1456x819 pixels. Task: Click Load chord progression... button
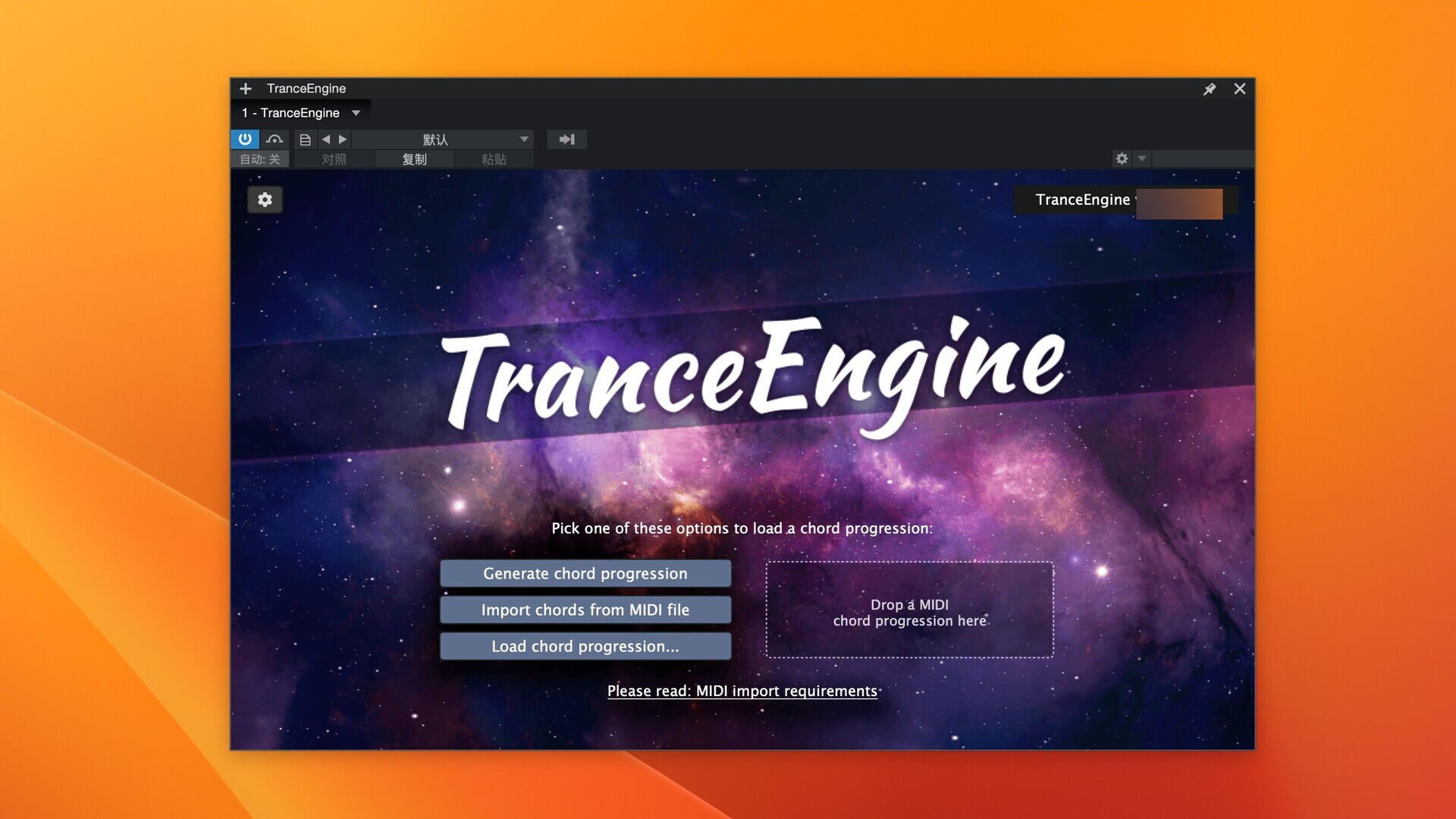click(x=585, y=646)
